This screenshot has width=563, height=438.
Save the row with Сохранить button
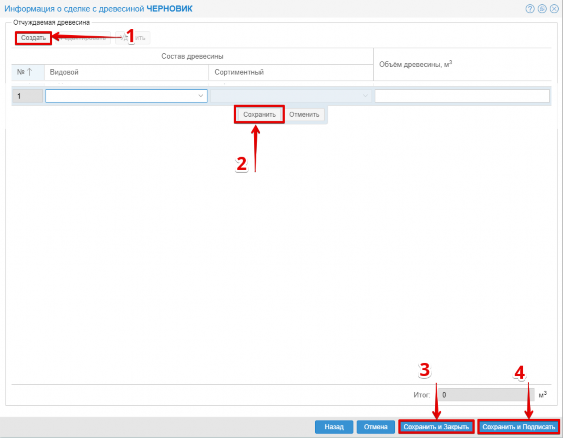[259, 115]
